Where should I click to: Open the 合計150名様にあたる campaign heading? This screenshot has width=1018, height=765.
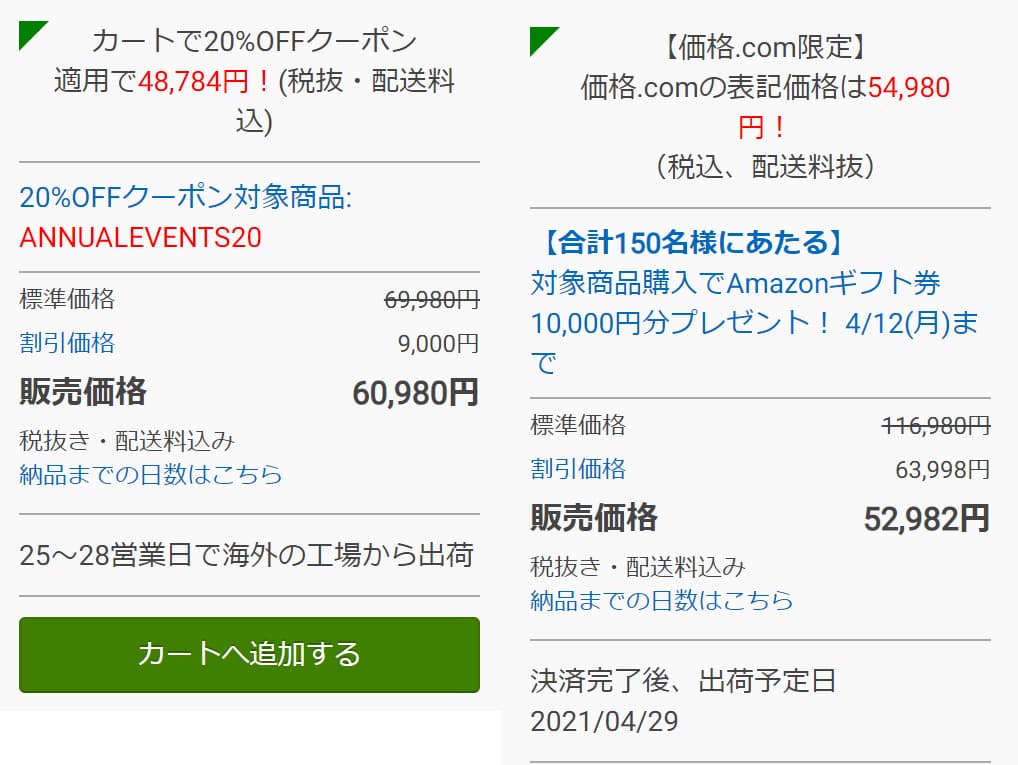686,242
